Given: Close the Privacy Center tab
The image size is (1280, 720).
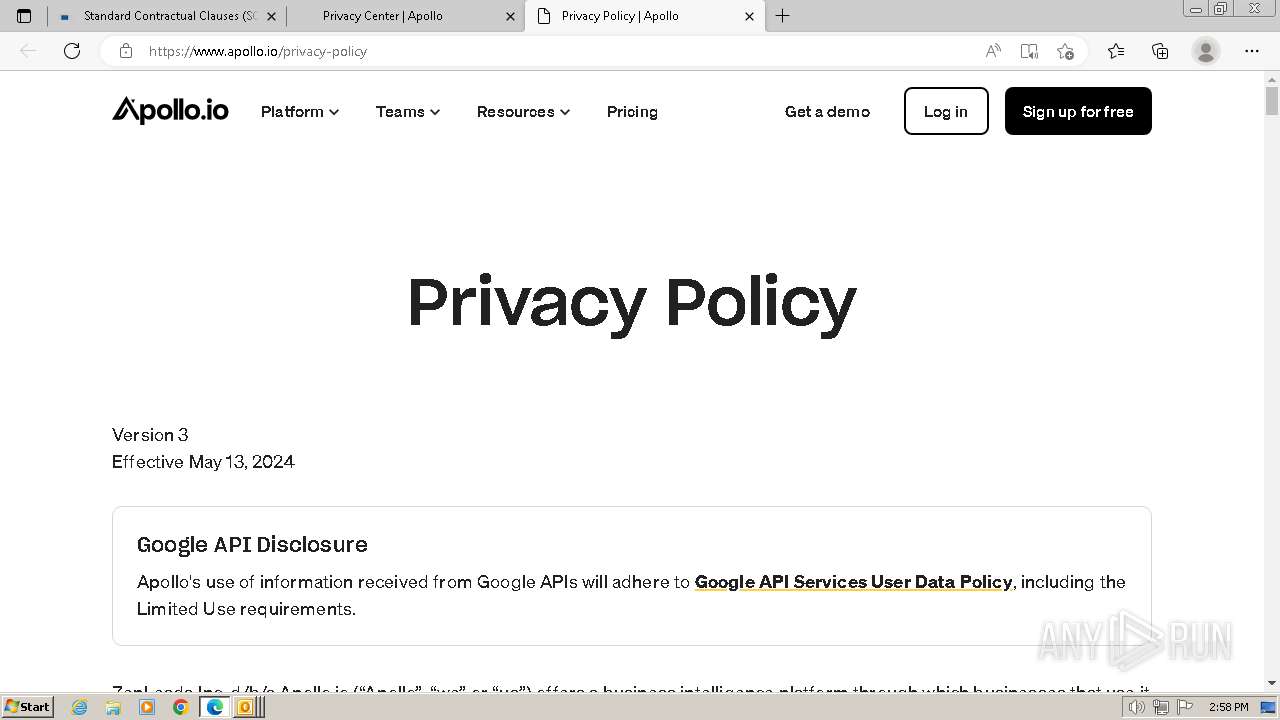Looking at the screenshot, I should click(510, 16).
